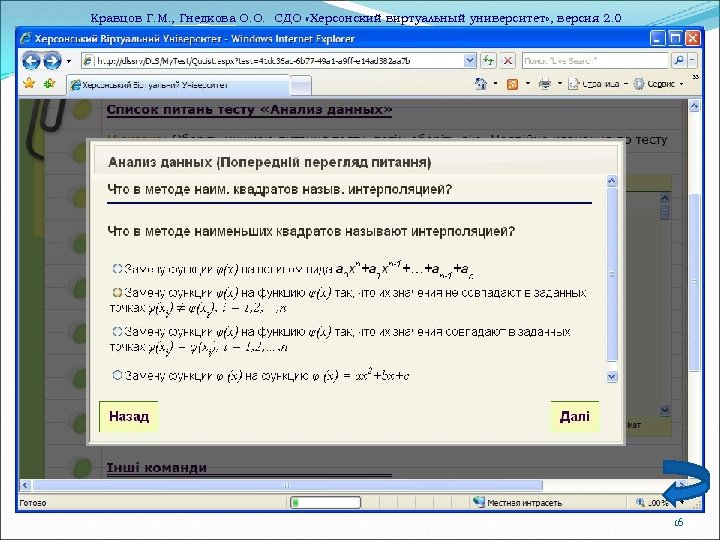Select the polynomial a0x^n answer option

[117, 269]
